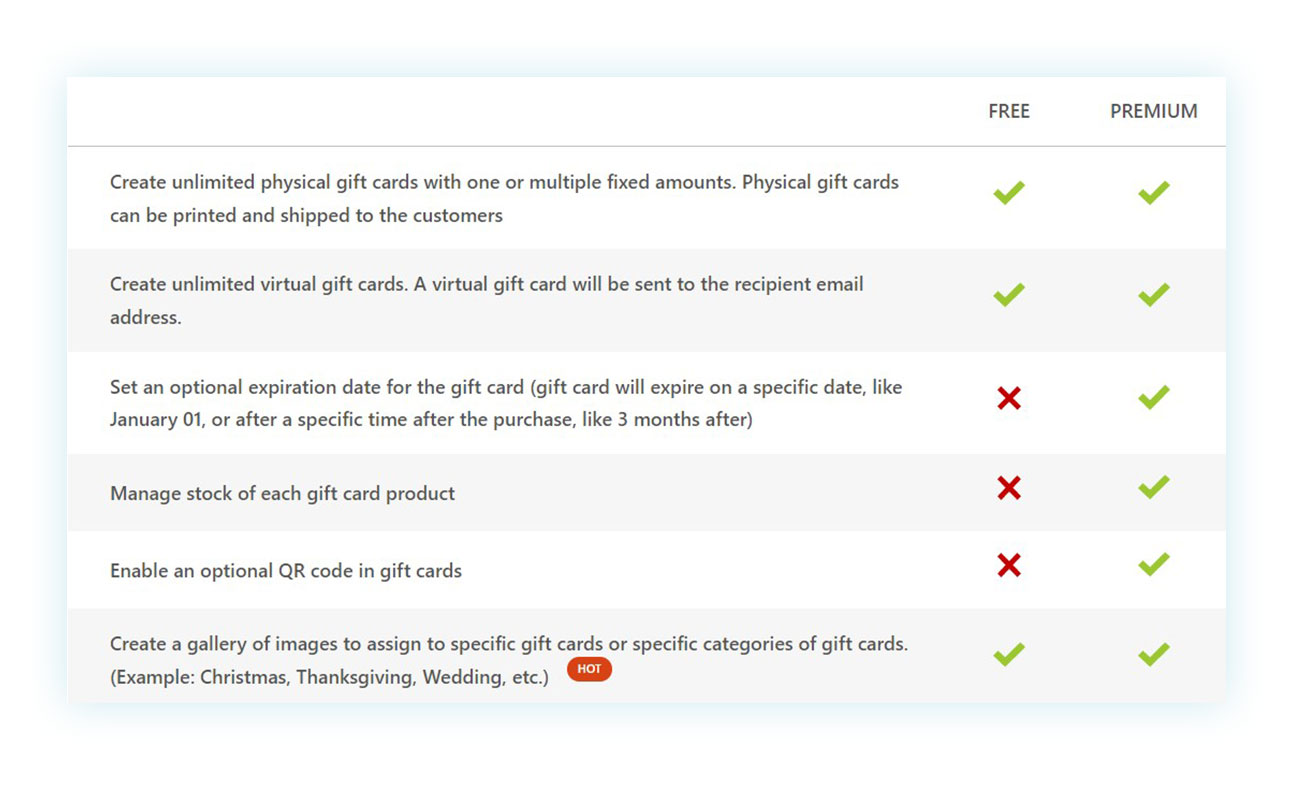Click the PREMIUM checkmark for physical gift cards
The image size is (1300, 805).
click(1154, 192)
